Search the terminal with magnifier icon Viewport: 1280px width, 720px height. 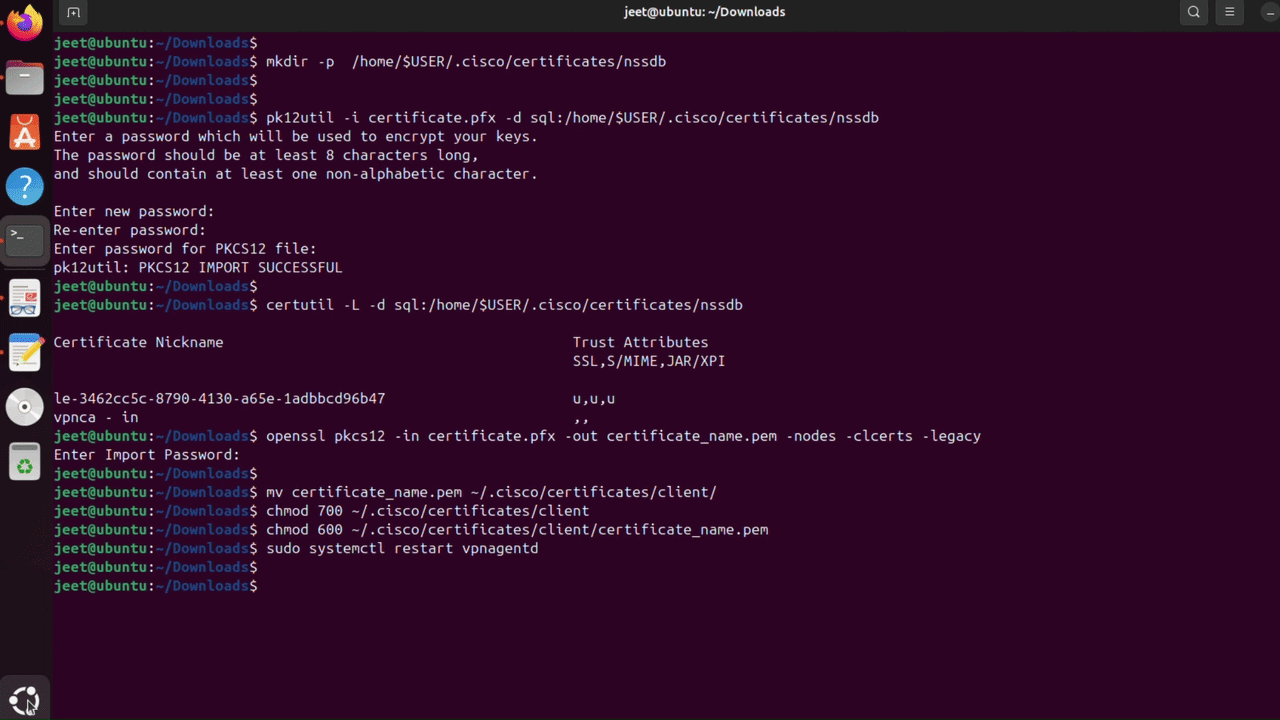[x=1194, y=12]
